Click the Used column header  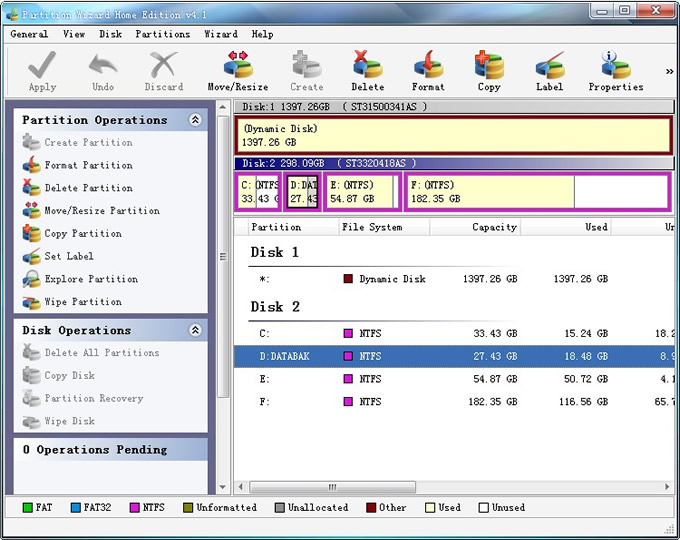(566, 227)
